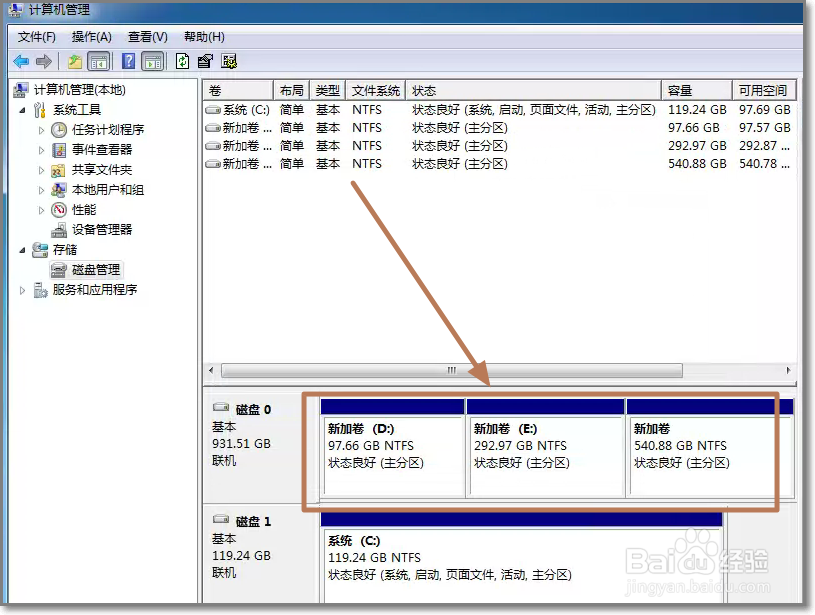This screenshot has width=815, height=615.
Task: Click the 事件查看器 icon
Action: click(59, 150)
